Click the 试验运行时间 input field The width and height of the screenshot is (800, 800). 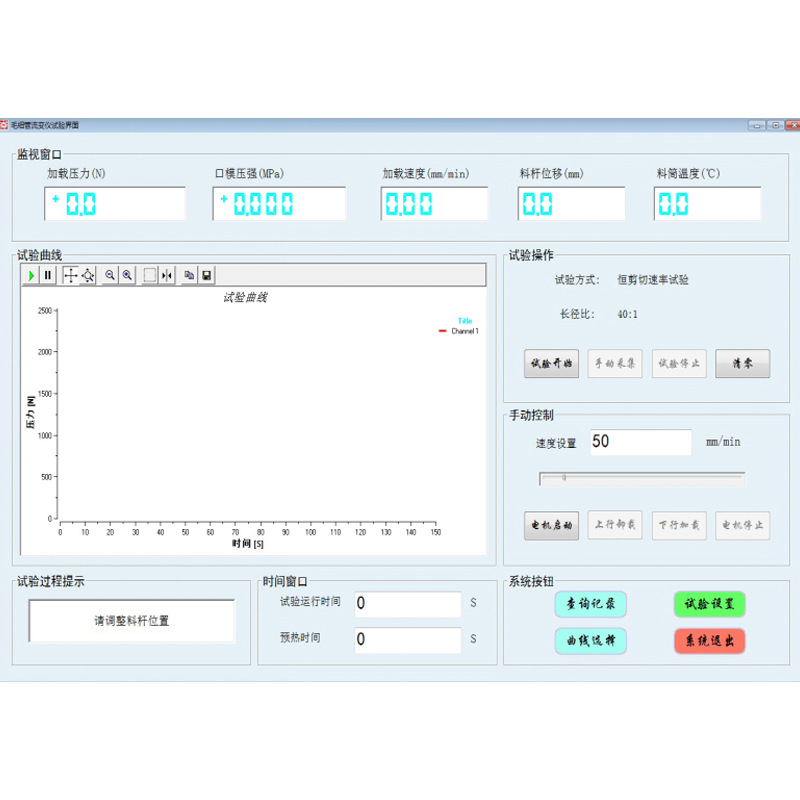pos(408,604)
